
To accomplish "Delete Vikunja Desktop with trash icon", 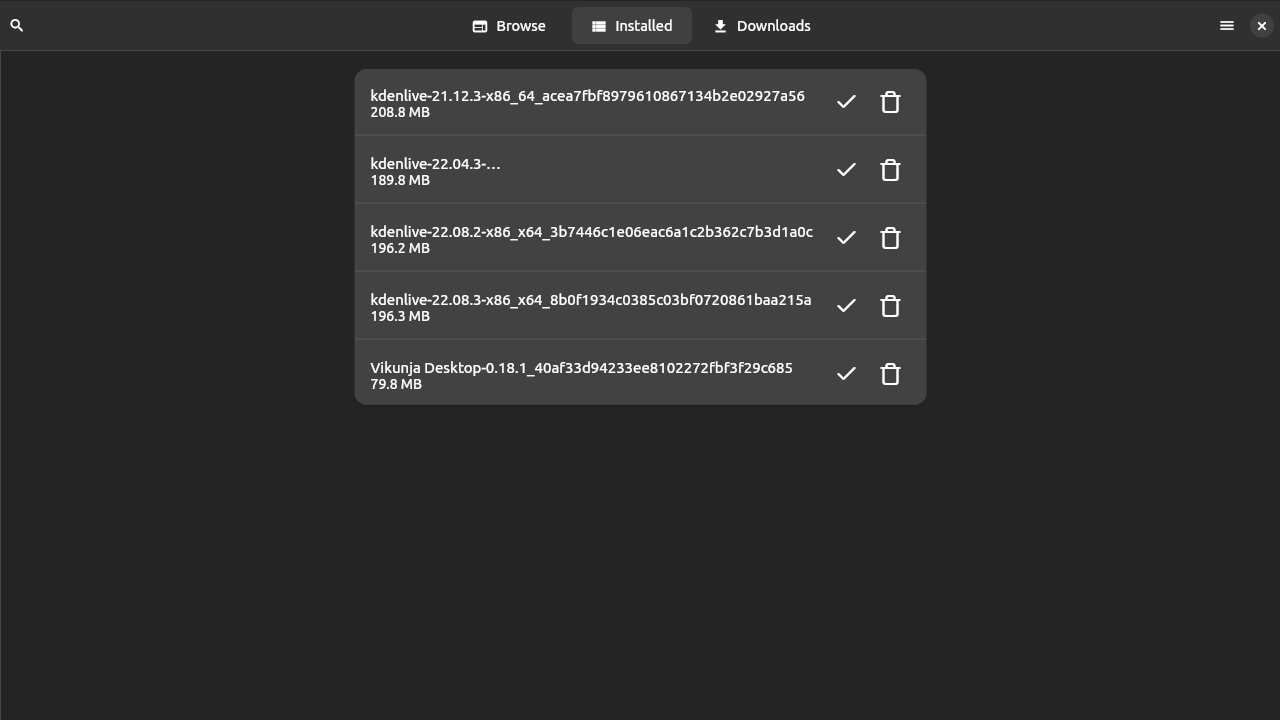I will click(x=890, y=374).
